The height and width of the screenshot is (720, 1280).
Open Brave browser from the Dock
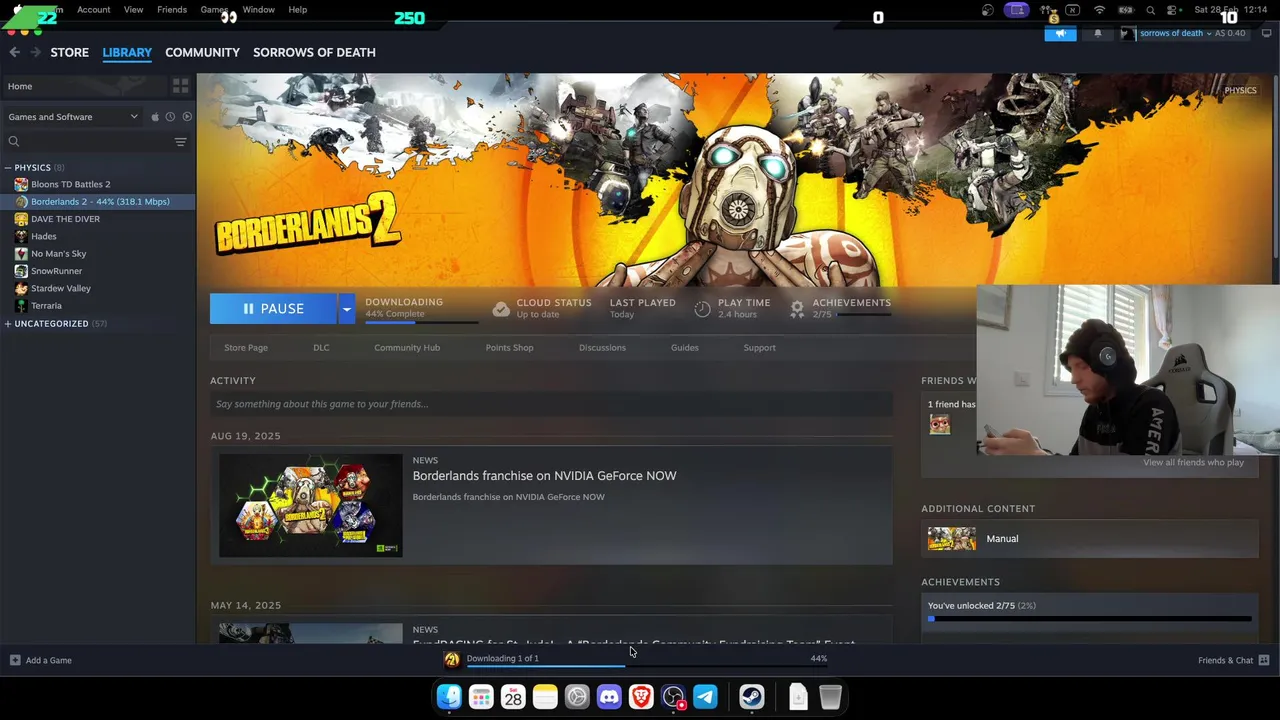coord(641,697)
